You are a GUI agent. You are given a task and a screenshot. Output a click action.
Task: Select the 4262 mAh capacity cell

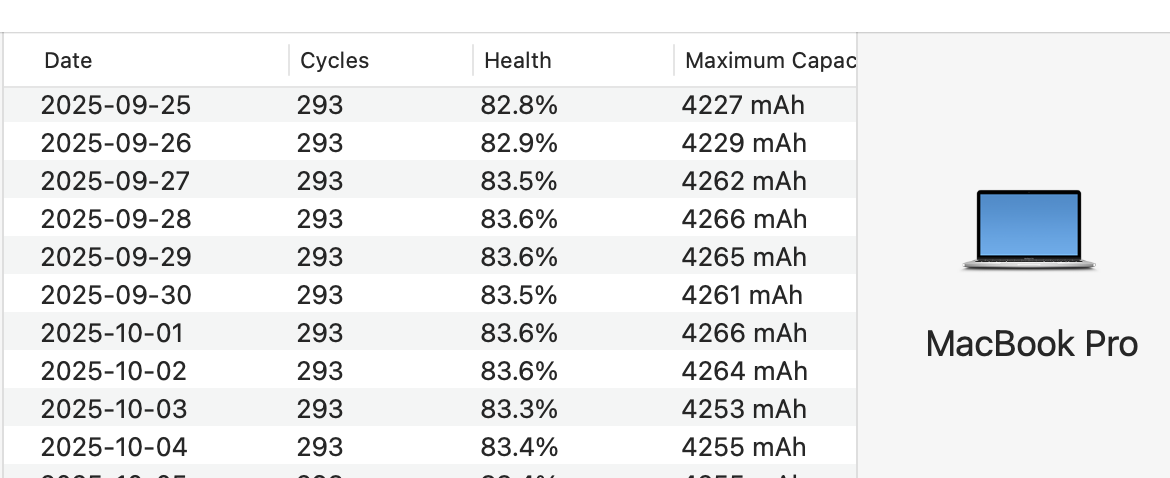(743, 181)
